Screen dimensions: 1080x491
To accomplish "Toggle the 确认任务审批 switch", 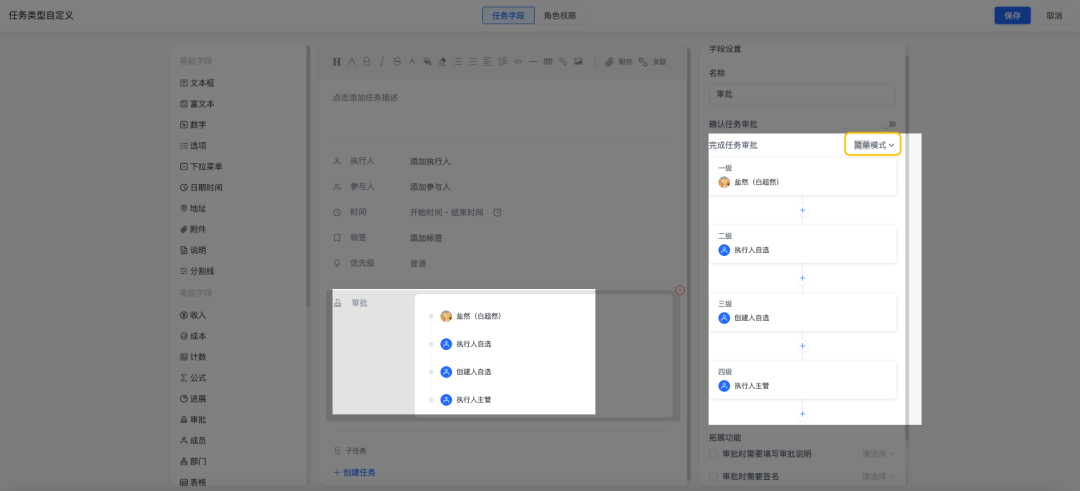I will coord(889,124).
